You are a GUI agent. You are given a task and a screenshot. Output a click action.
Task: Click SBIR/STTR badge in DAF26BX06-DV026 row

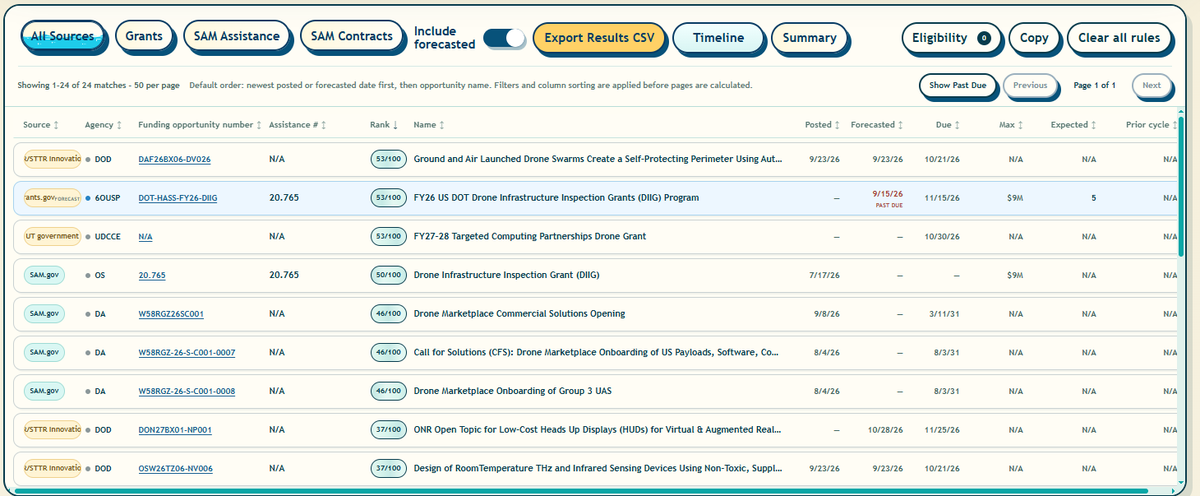pos(52,160)
